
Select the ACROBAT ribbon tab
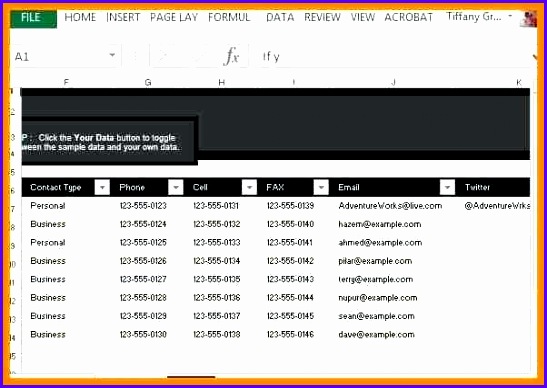point(409,17)
